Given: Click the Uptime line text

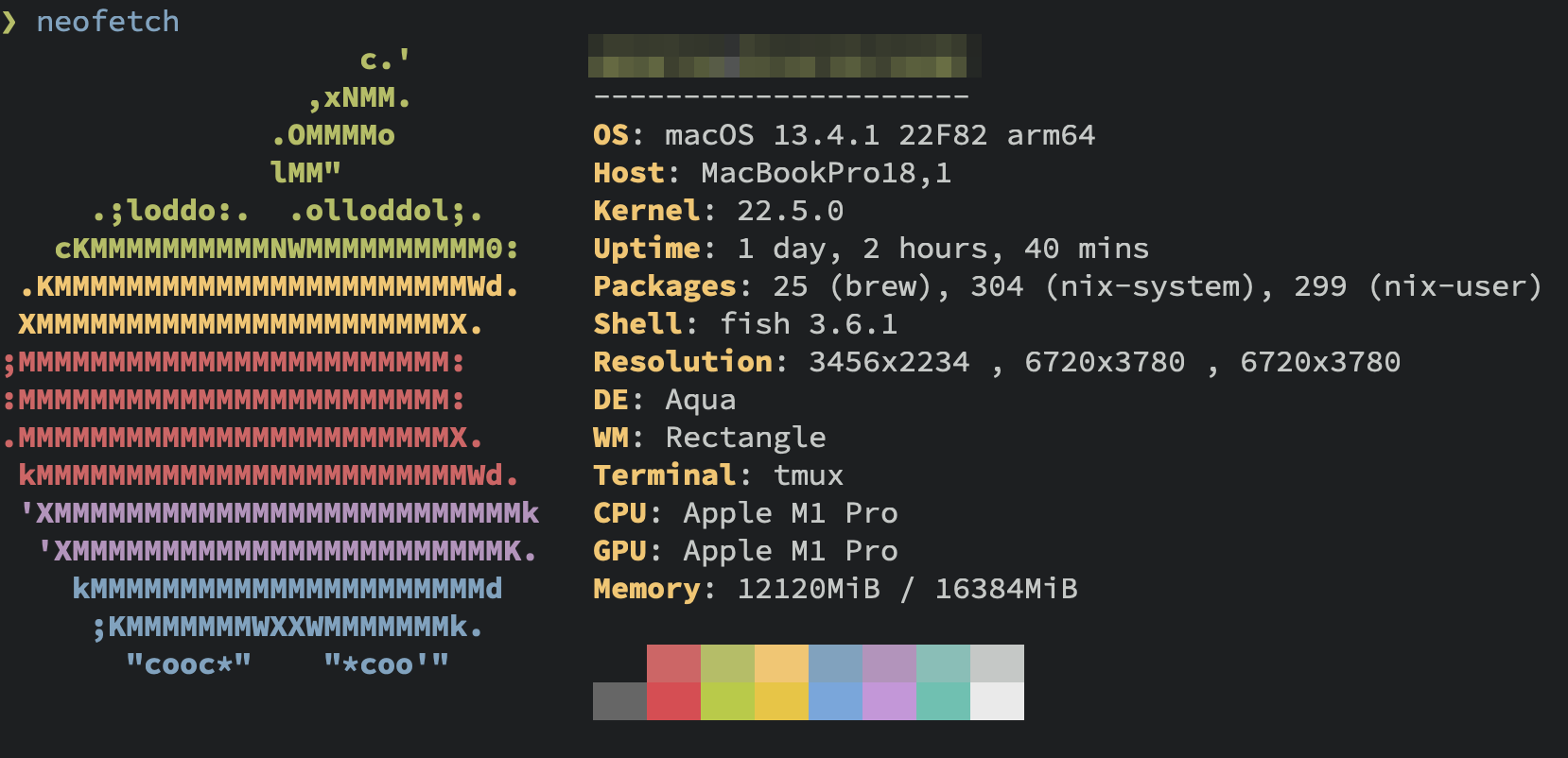Looking at the screenshot, I should coord(871,249).
